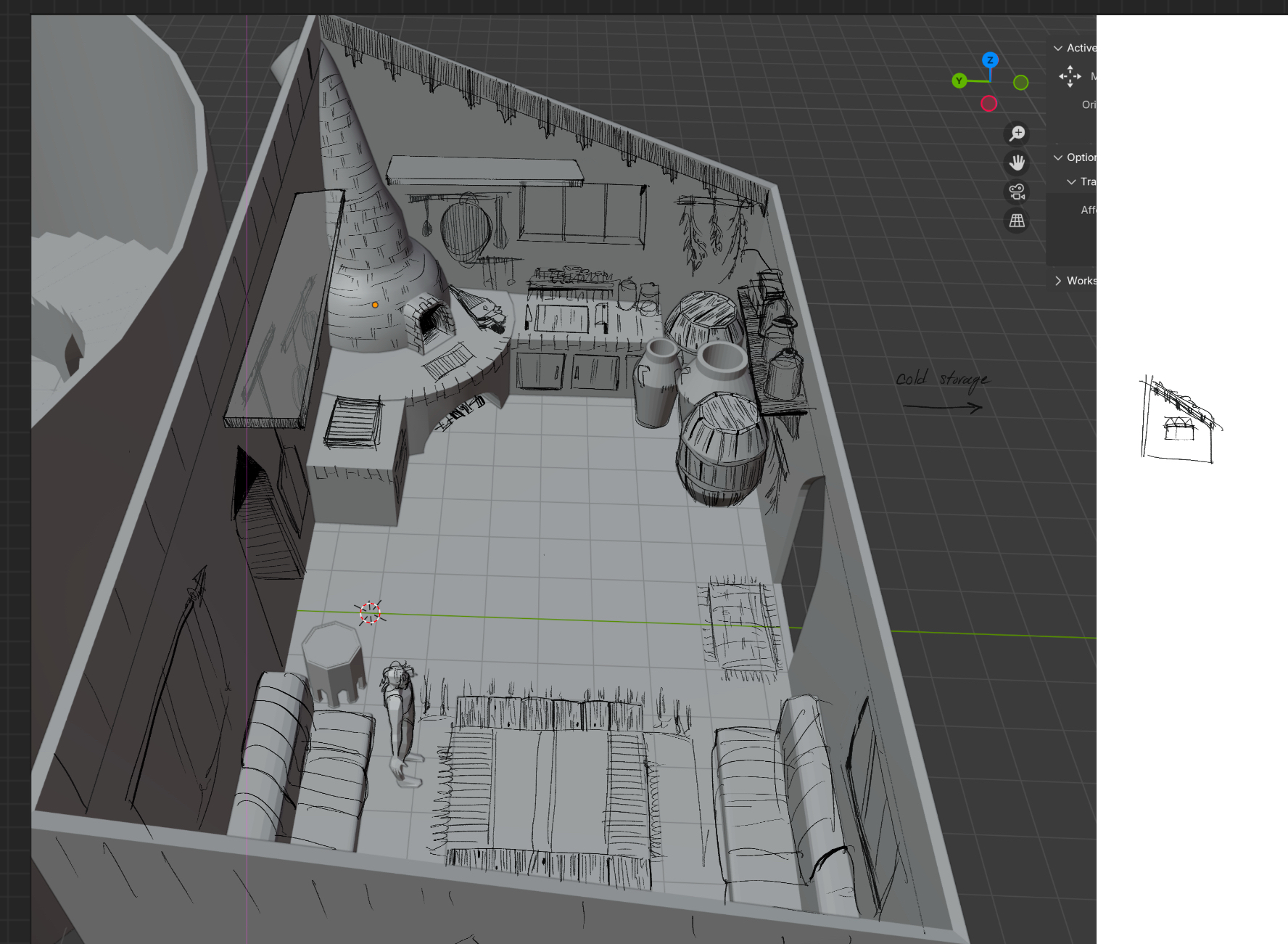Click the orange origin dot on oven
1288x944 pixels.
[x=375, y=305]
